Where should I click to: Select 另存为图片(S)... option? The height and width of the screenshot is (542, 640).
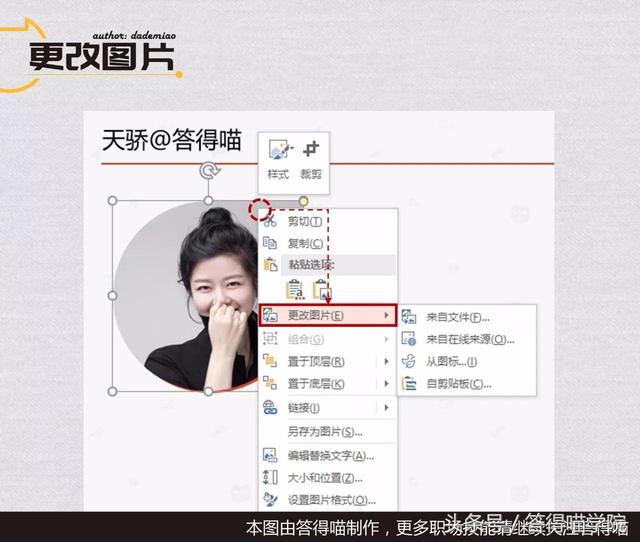coord(325,432)
